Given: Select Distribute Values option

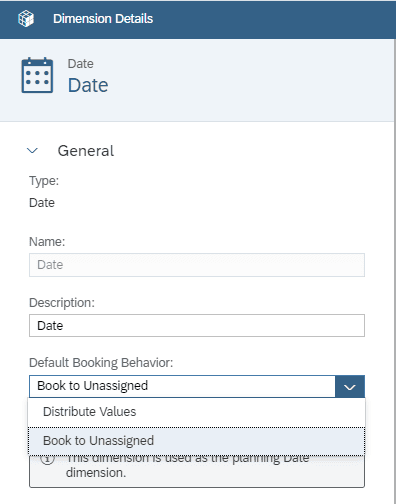Looking at the screenshot, I should pyautogui.click(x=197, y=412).
